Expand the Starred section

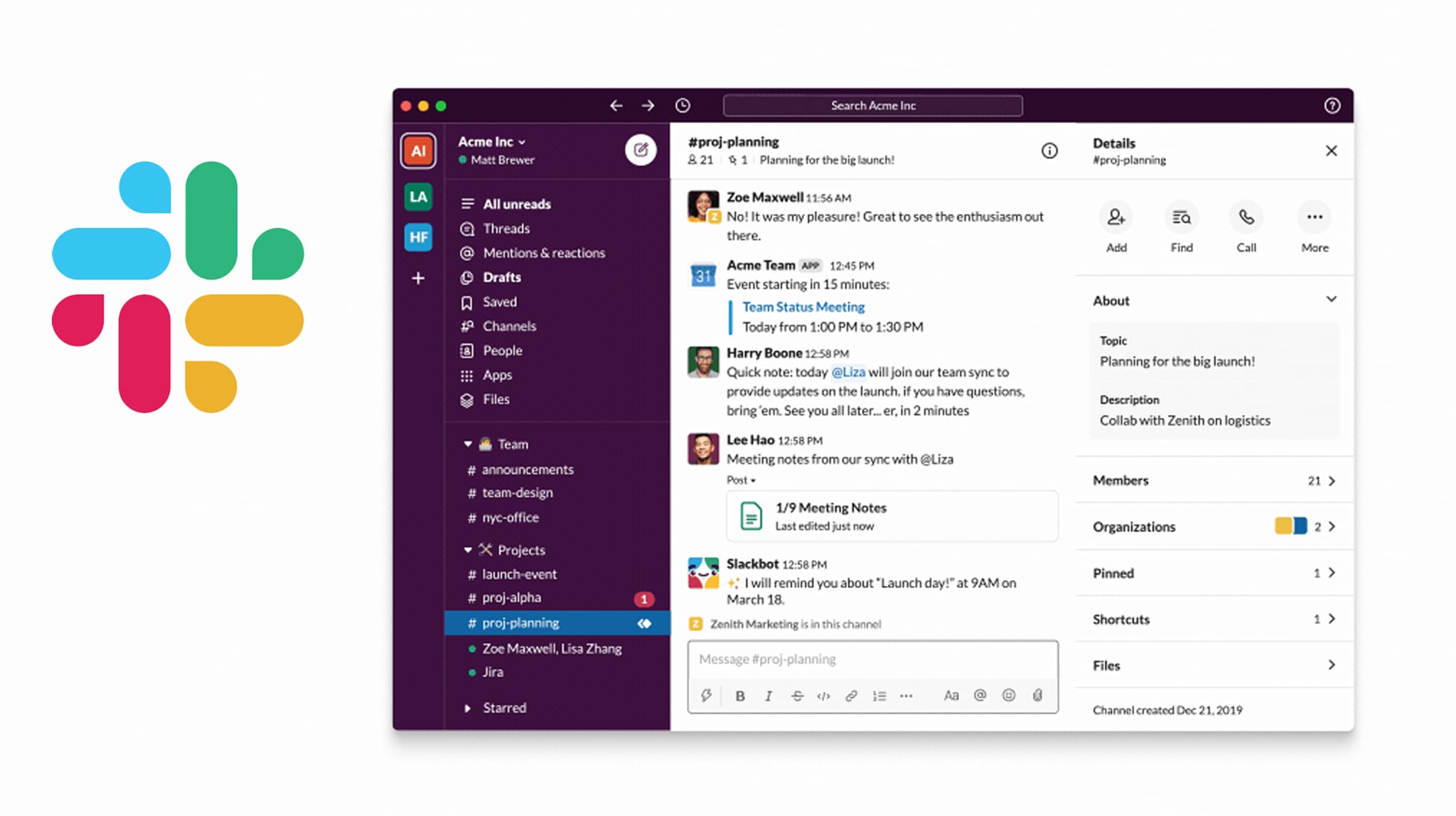pos(468,708)
